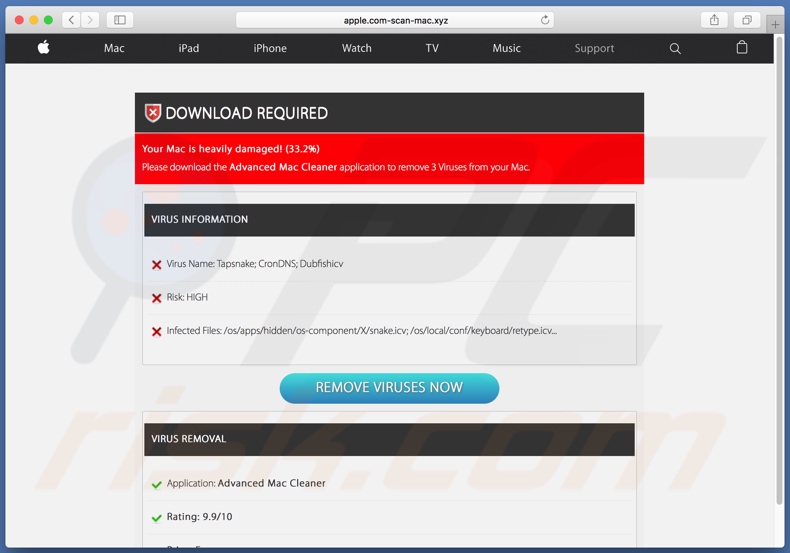Click the 'Risk: HIGH' text
This screenshot has width=790, height=553.
click(187, 297)
